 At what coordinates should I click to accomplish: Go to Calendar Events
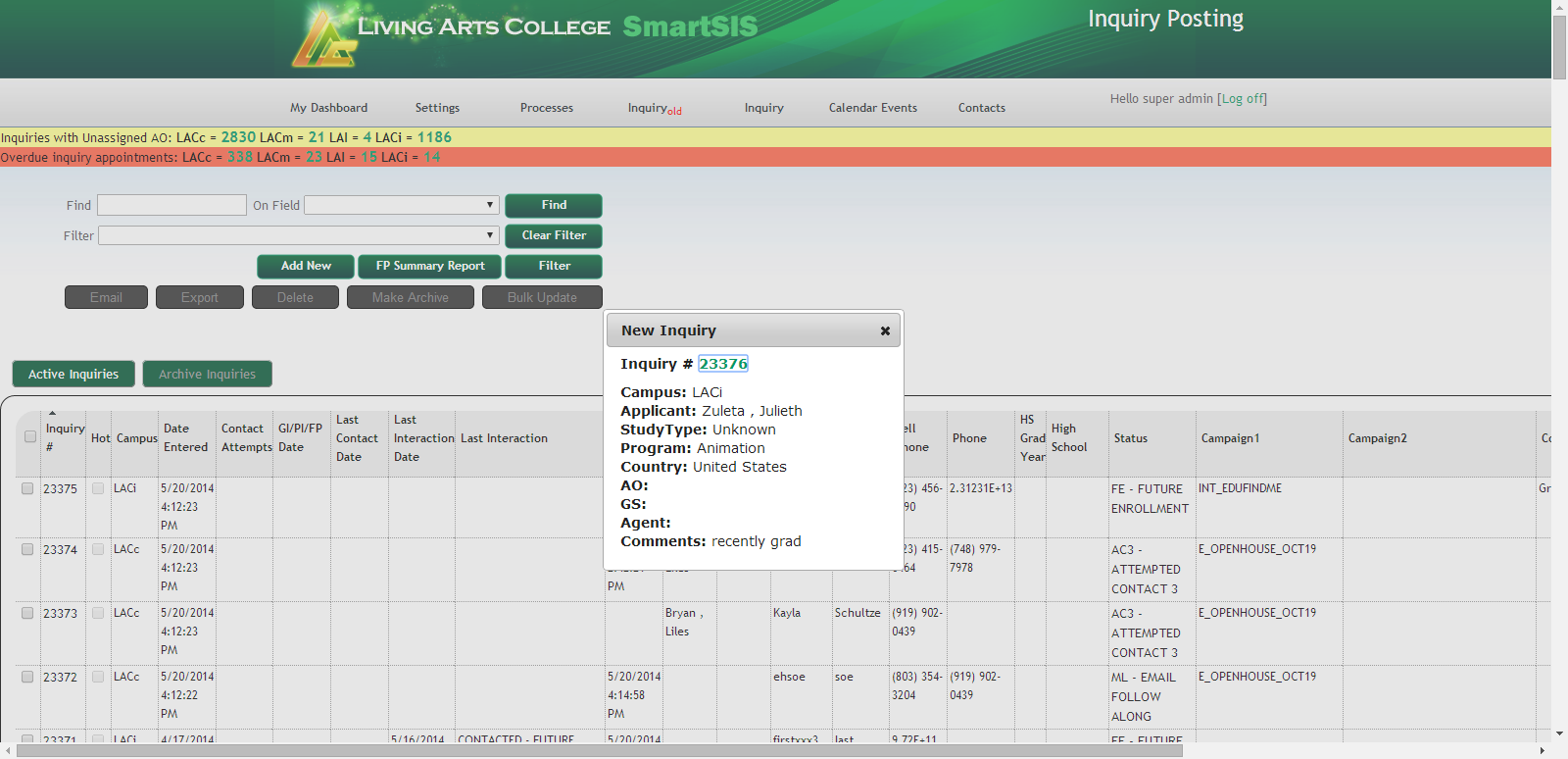pos(873,108)
